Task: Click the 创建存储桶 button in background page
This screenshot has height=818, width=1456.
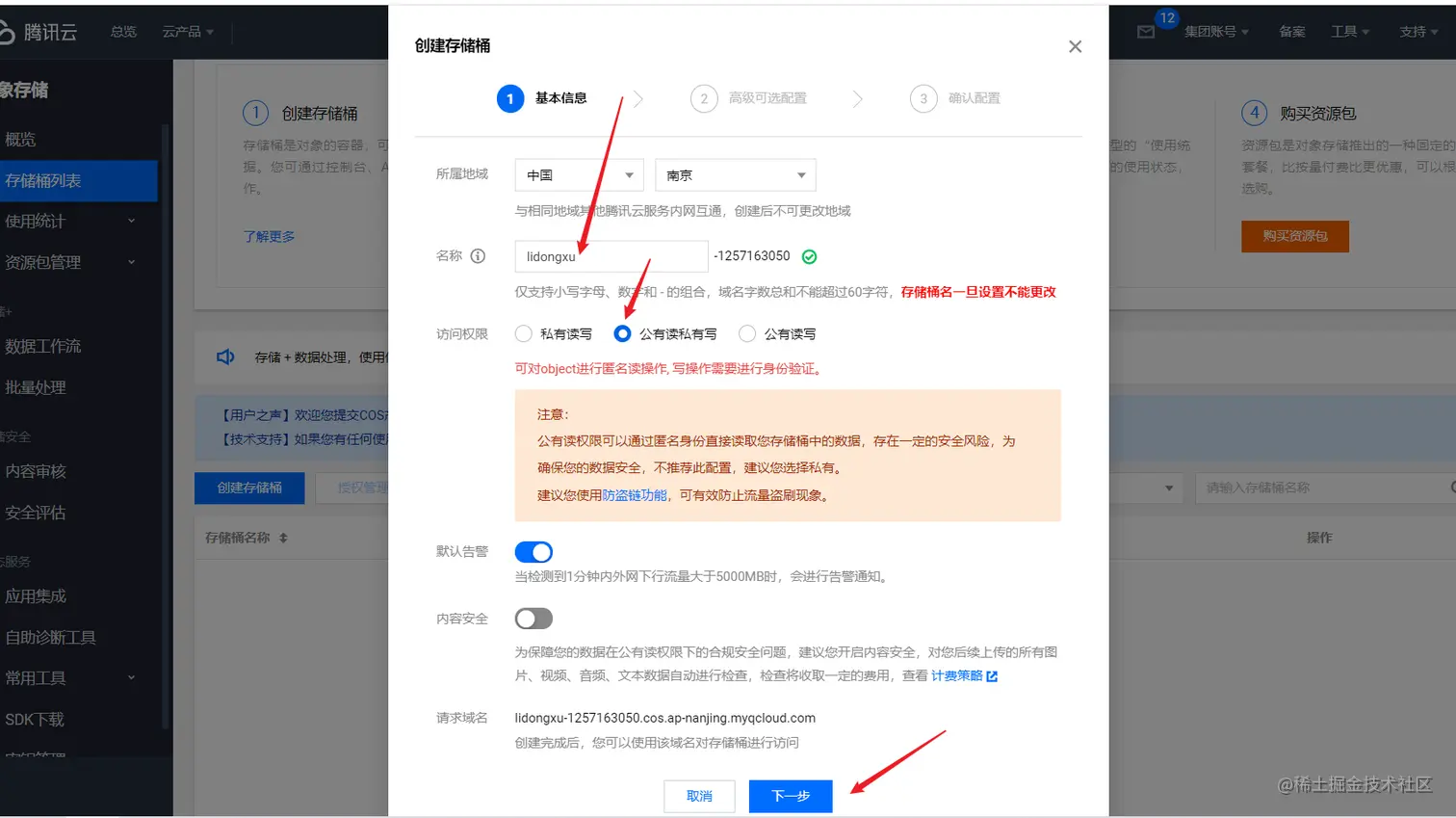Action: click(249, 488)
